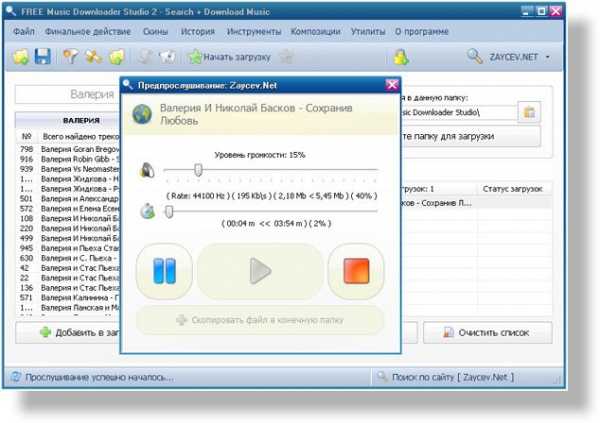
Task: Click the speaker volume icon
Action: tap(148, 170)
